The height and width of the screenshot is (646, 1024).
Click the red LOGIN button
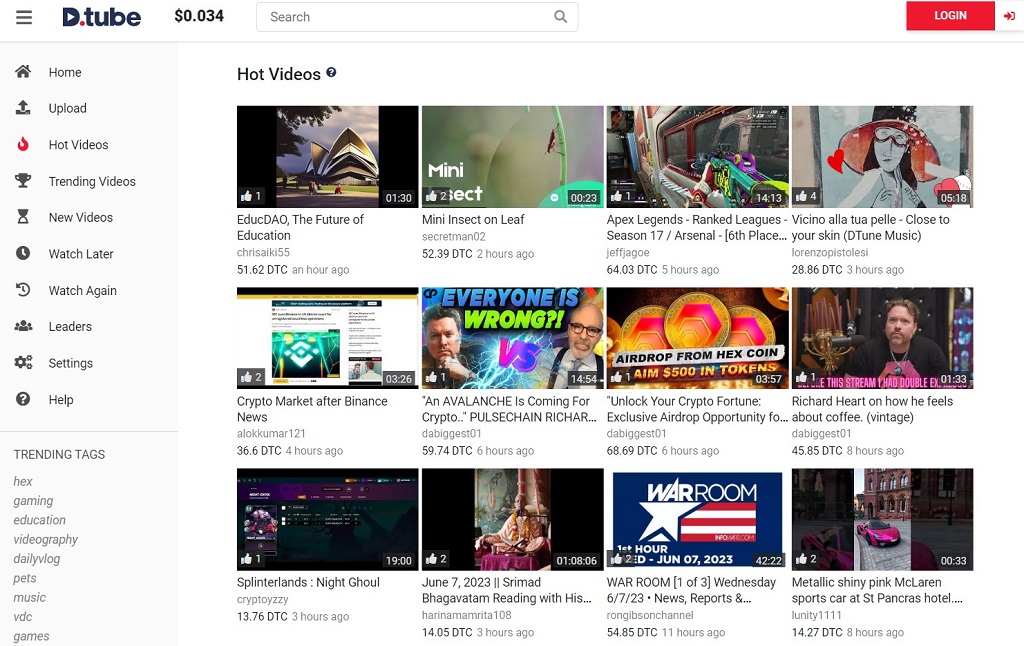point(950,16)
